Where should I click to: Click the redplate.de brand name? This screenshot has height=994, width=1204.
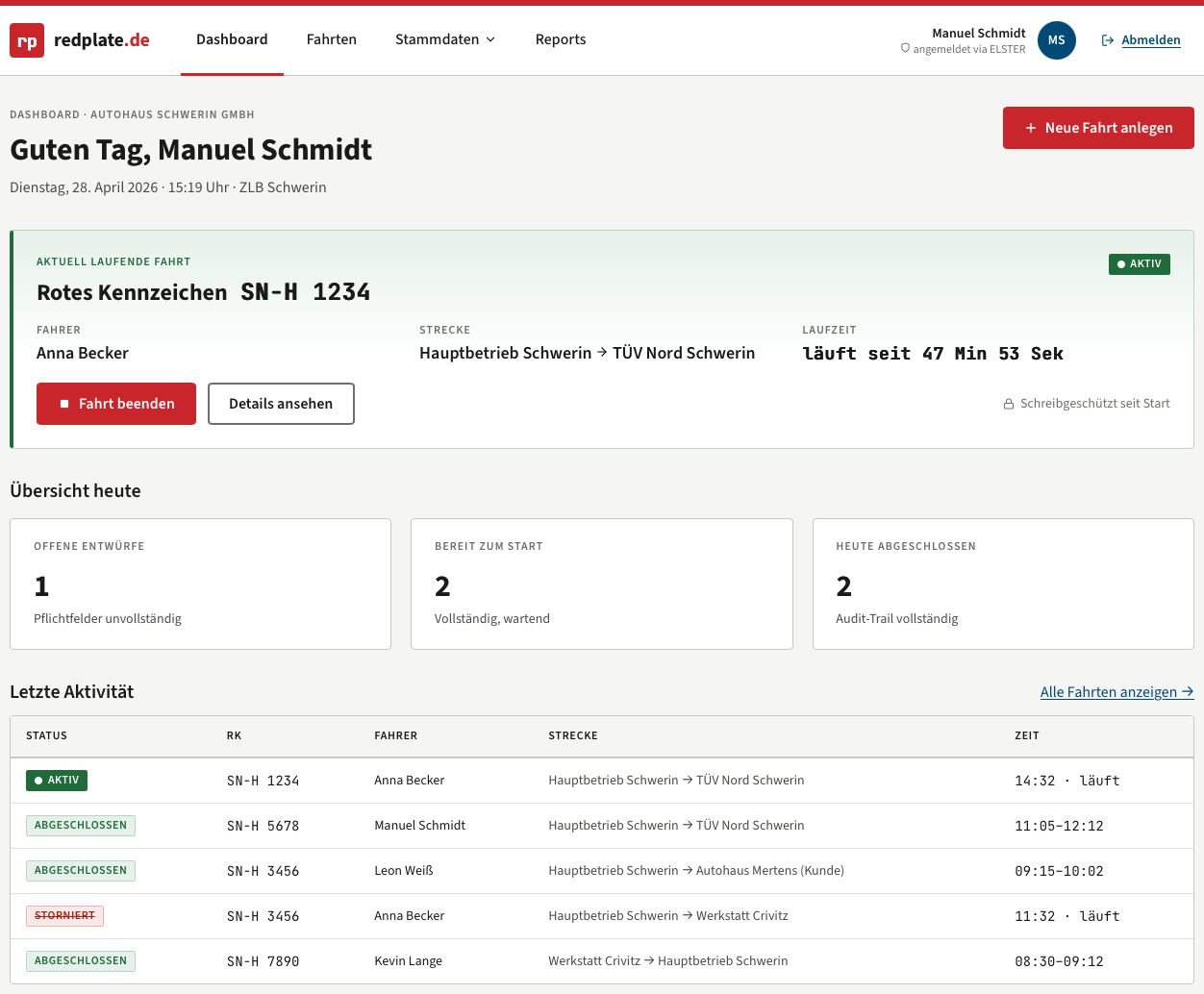point(102,40)
